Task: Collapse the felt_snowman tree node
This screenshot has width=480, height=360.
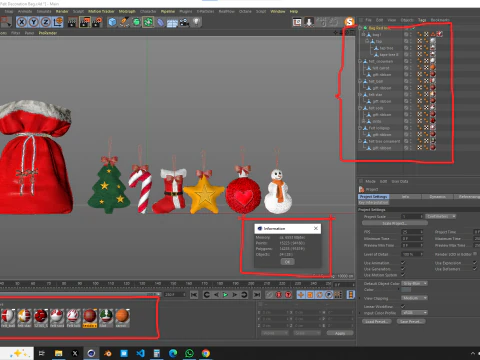Action: click(360, 61)
